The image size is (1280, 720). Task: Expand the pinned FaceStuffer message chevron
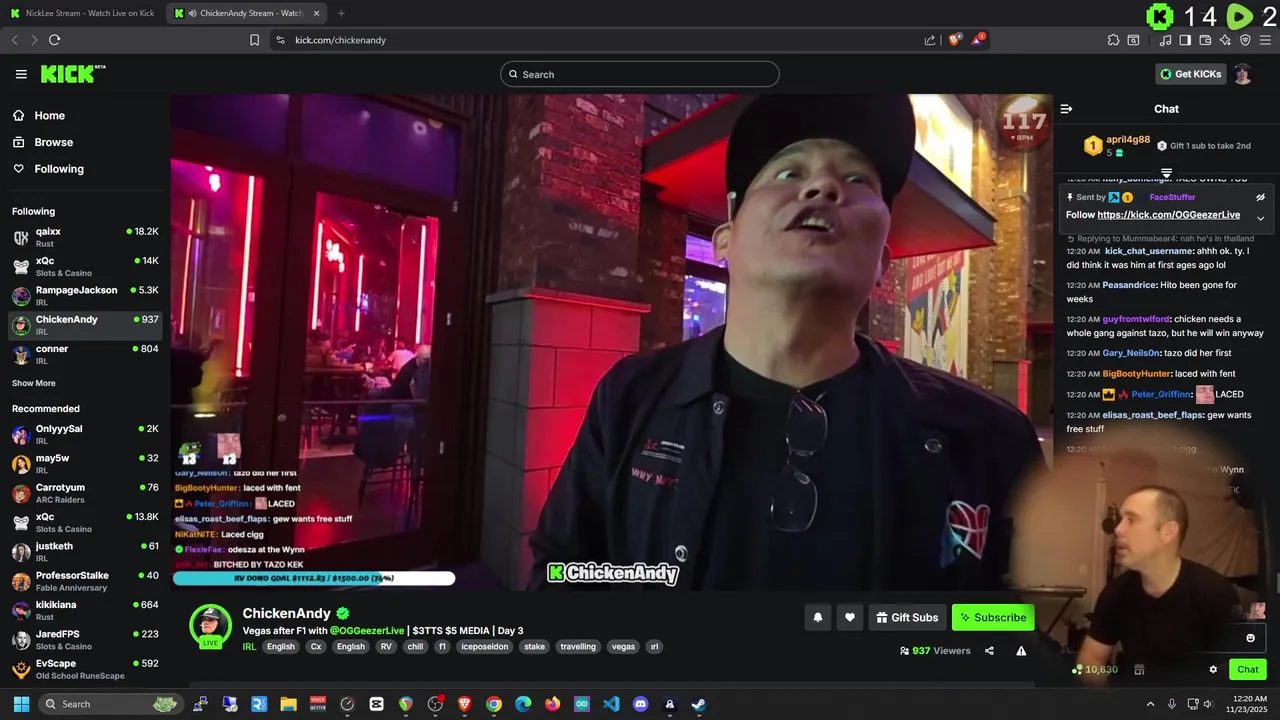[1260, 218]
